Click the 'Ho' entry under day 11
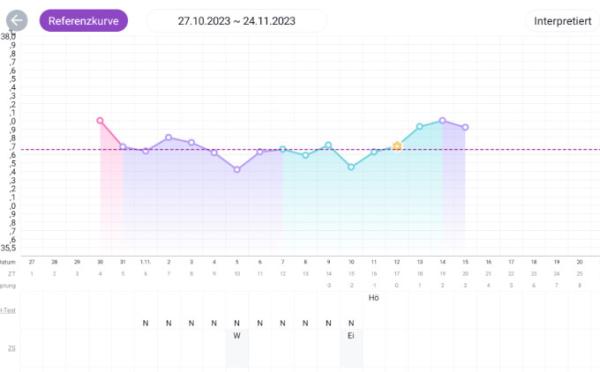 [x=373, y=298]
